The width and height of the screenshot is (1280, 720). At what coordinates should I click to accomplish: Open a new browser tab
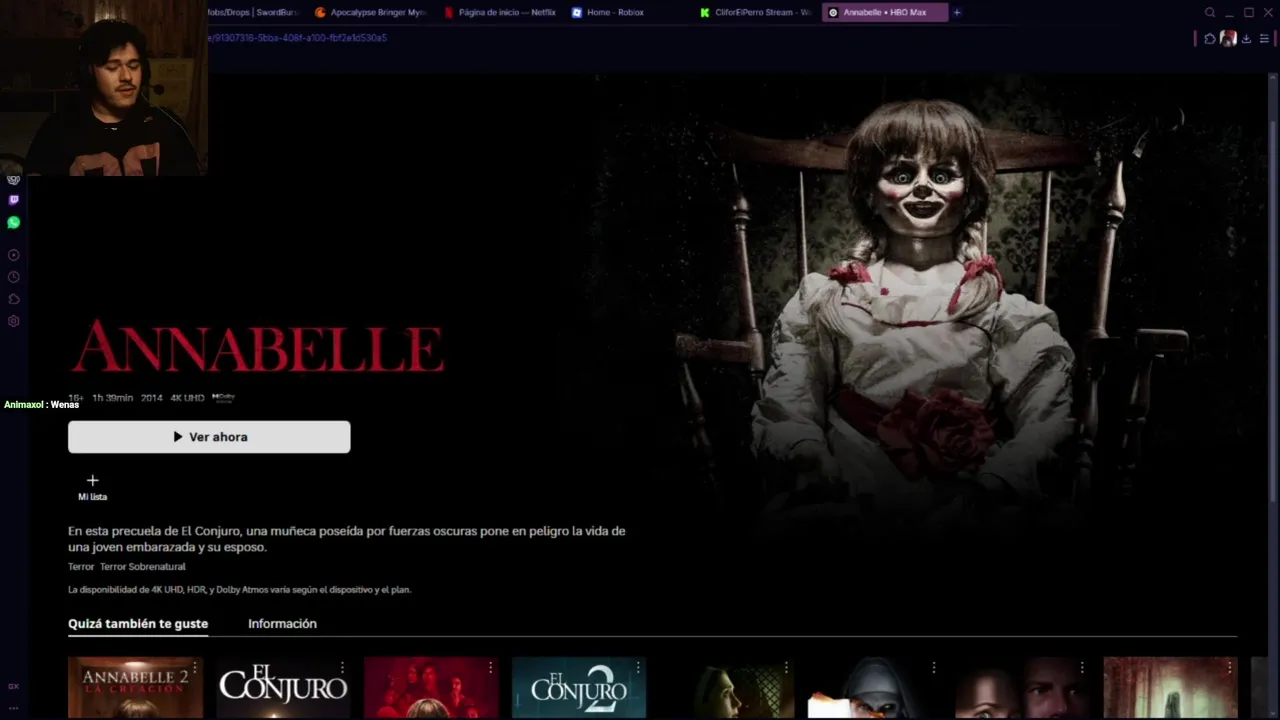(957, 13)
